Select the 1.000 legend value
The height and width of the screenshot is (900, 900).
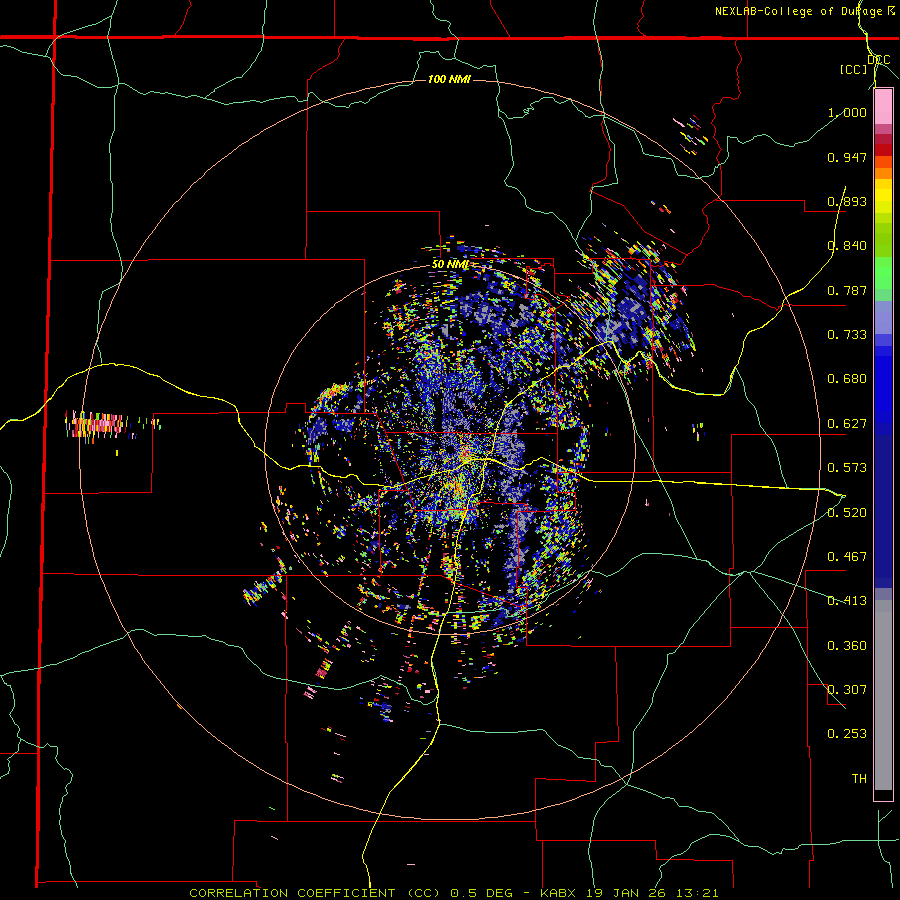[847, 112]
